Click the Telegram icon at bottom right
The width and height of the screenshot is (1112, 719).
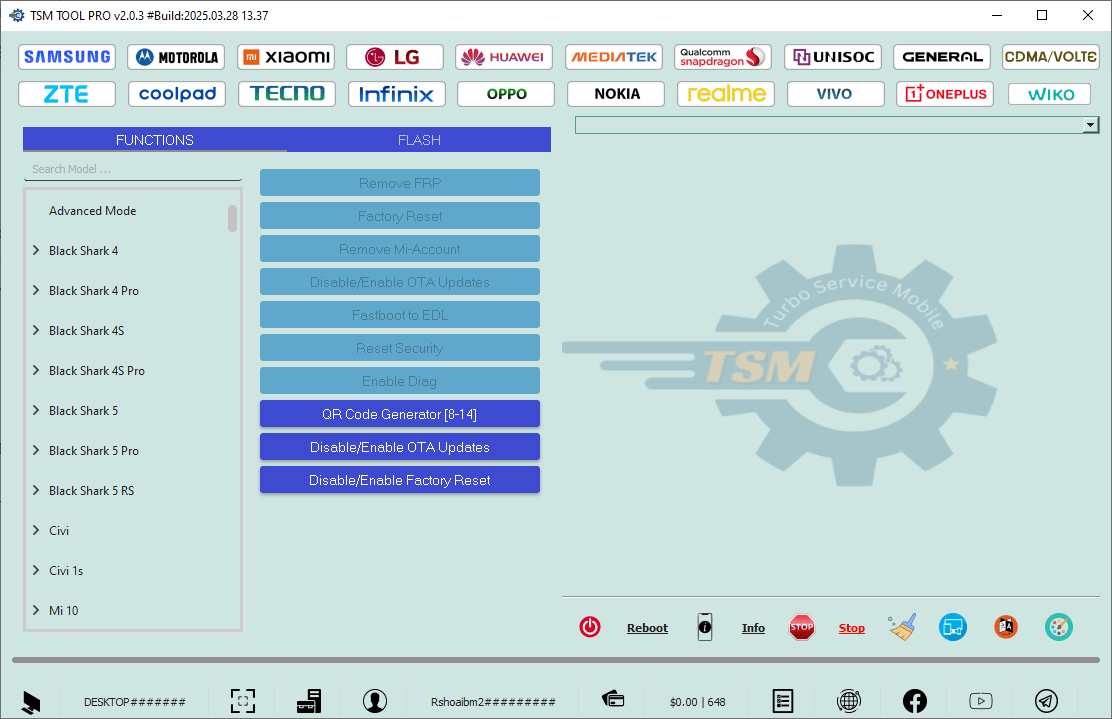[x=1047, y=701]
